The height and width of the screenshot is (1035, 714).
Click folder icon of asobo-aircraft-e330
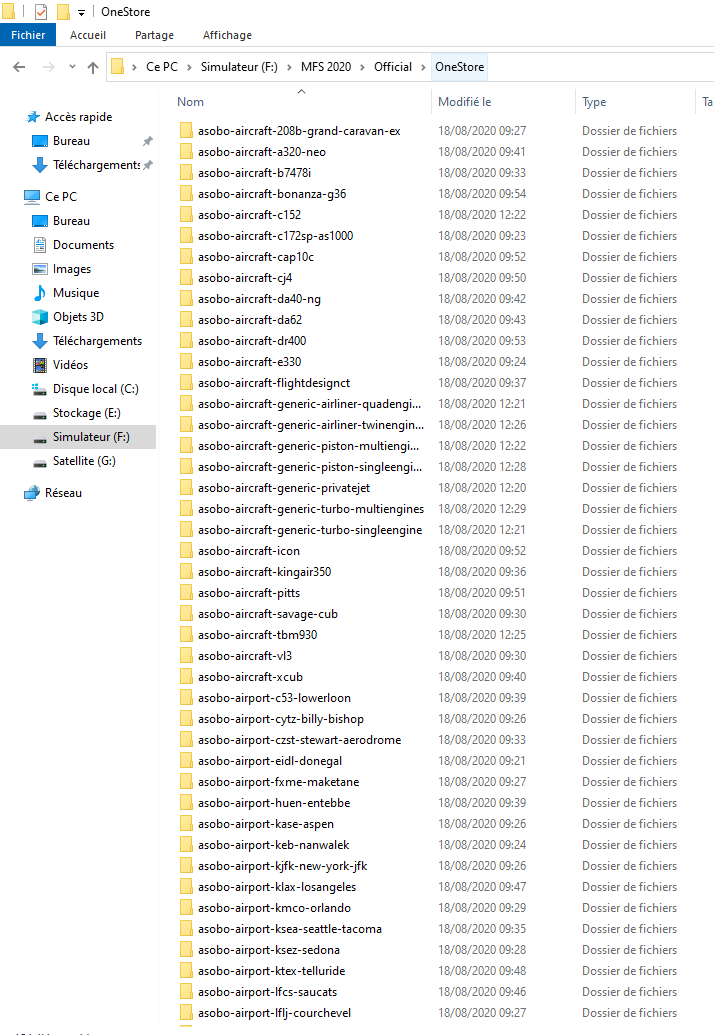point(186,362)
